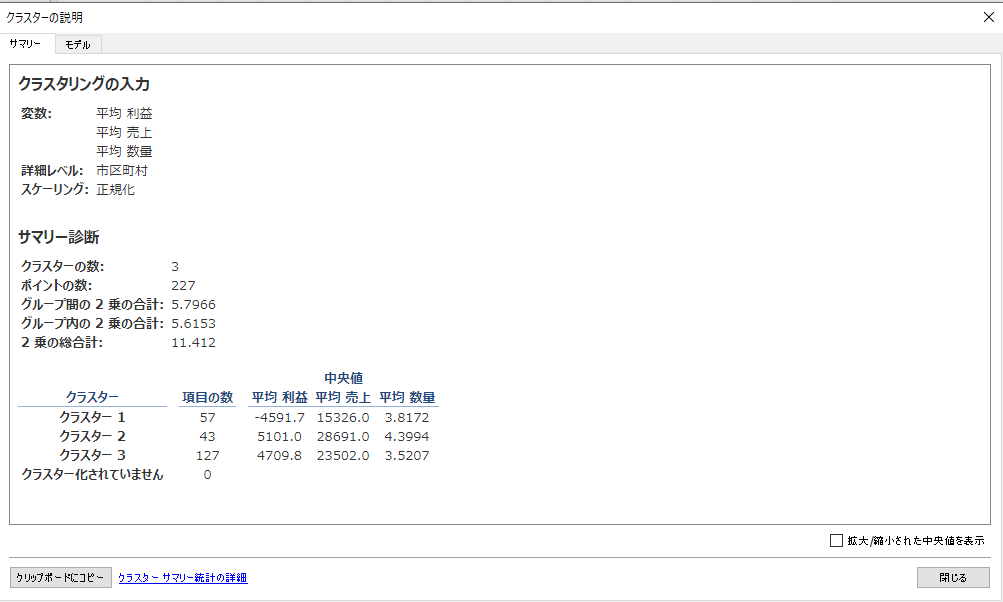Click the 平均 売上 column header in table

(x=343, y=398)
